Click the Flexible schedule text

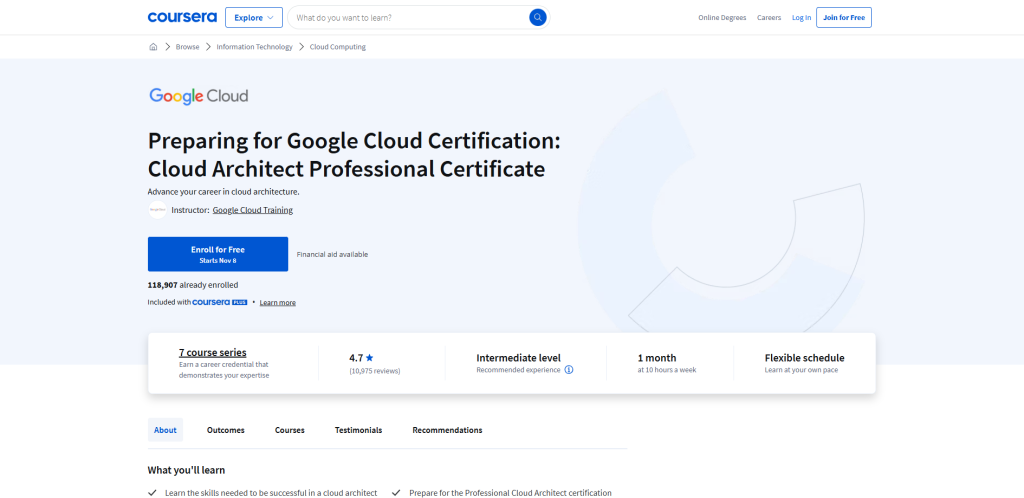coord(805,358)
